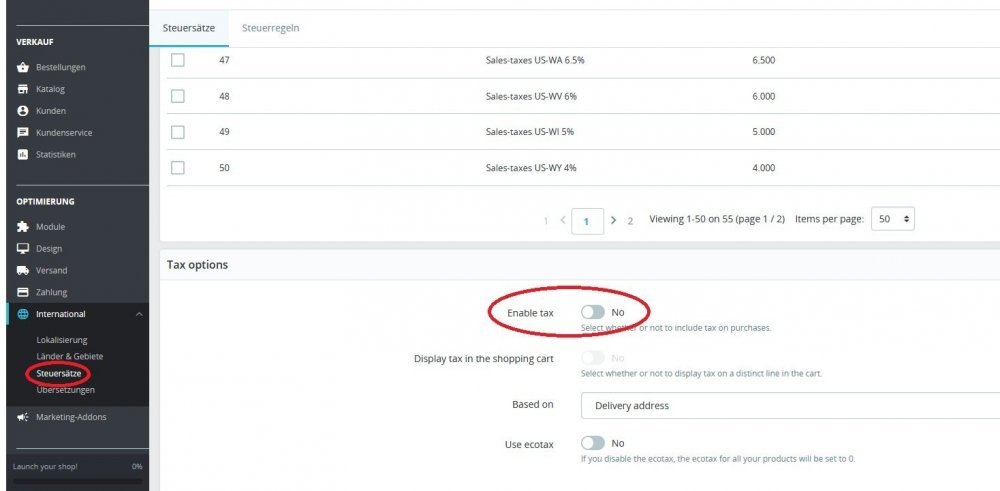Click the Katalog store icon
Image resolution: width=1000 pixels, height=491 pixels.
coord(22,90)
